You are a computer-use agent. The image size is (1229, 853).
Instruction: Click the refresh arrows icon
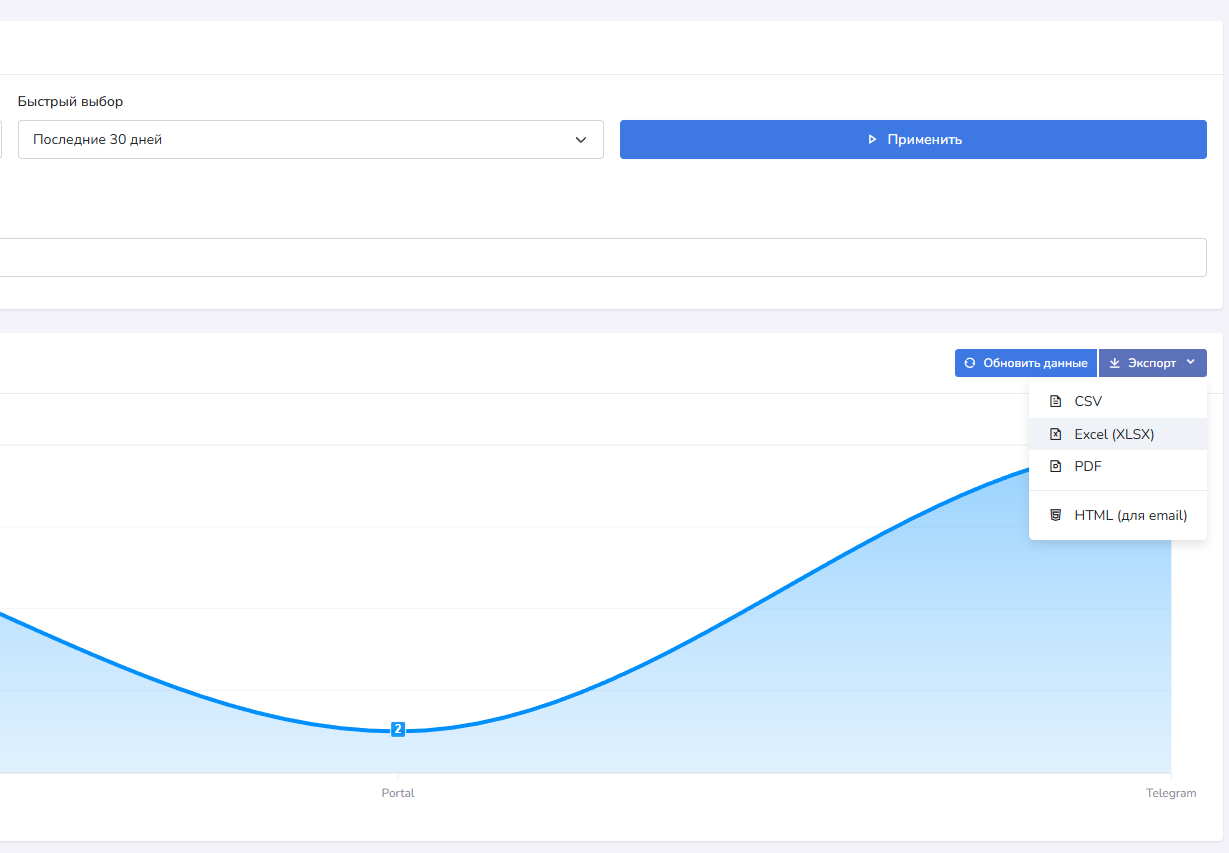[970, 363]
